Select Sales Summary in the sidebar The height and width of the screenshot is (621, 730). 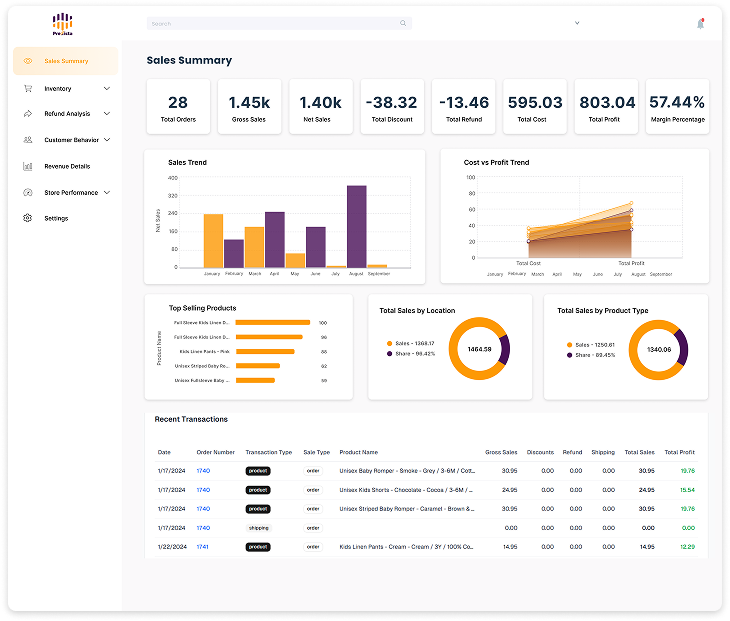tap(66, 61)
